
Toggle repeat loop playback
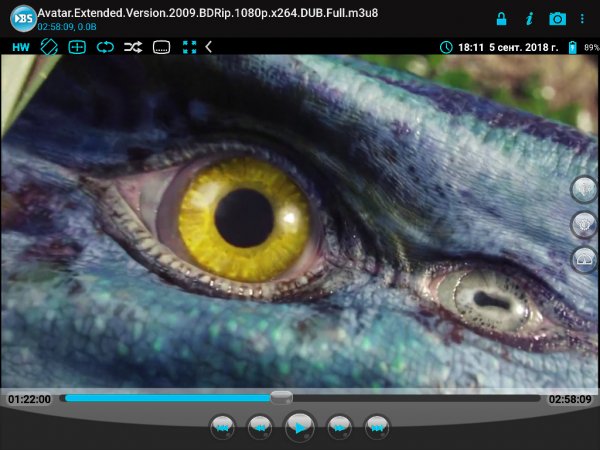point(105,47)
